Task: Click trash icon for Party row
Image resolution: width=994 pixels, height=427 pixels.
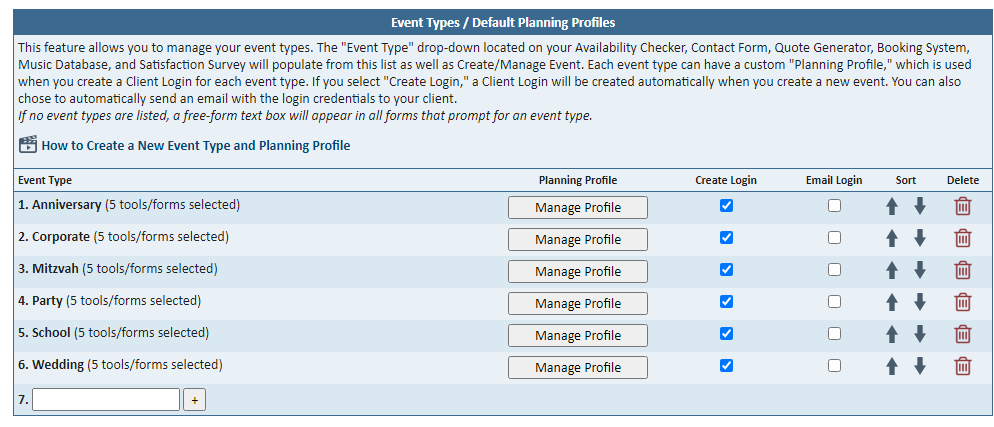Action: pyautogui.click(x=962, y=302)
